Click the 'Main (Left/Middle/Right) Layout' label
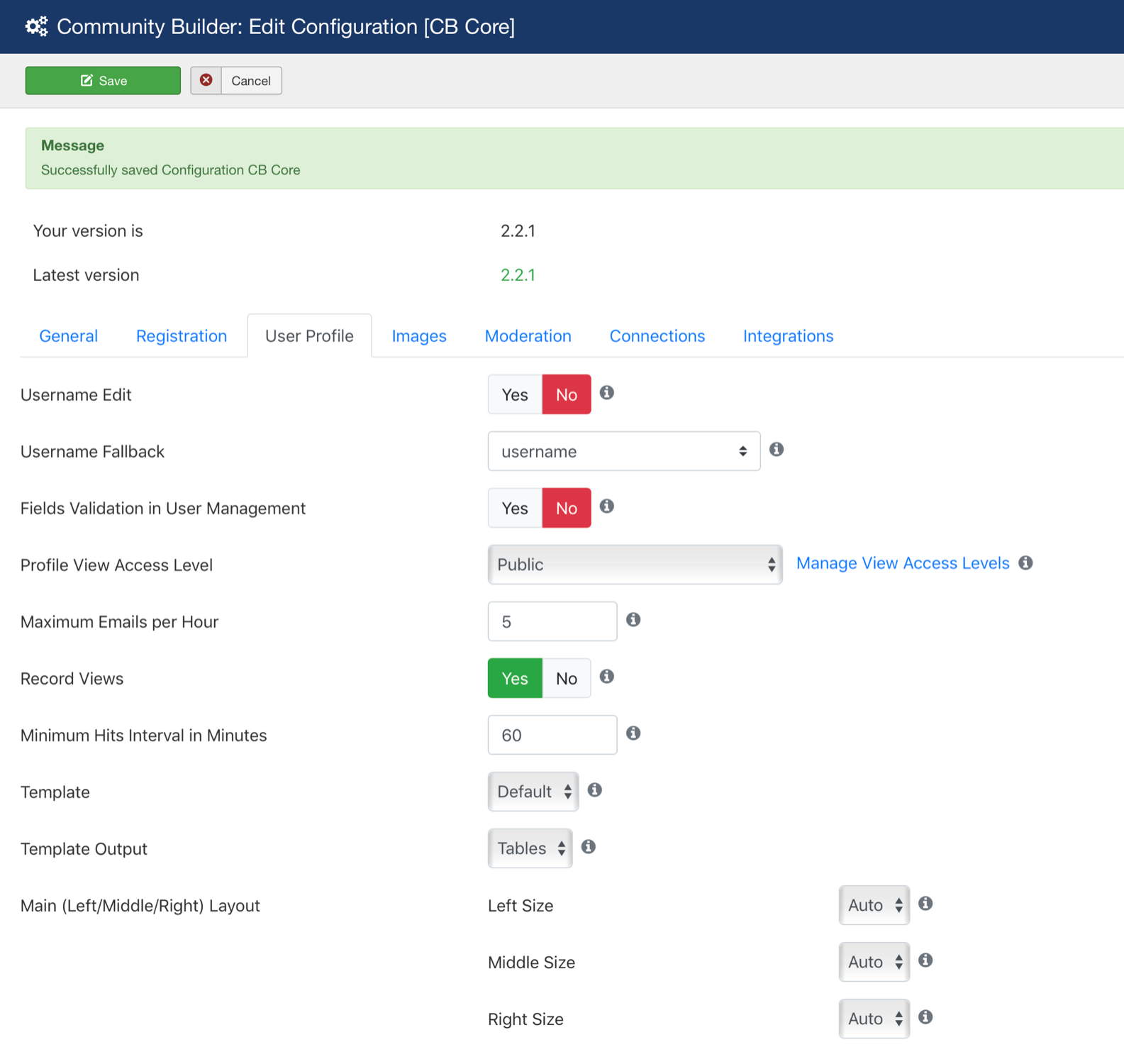 140,906
